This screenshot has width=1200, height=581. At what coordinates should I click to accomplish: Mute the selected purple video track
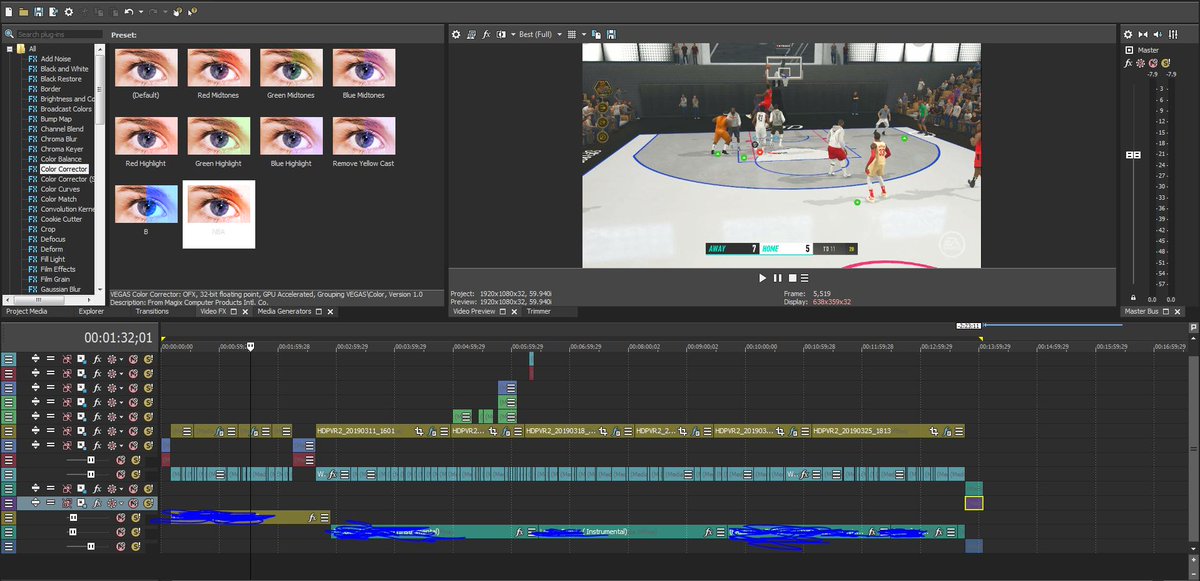(x=133, y=503)
